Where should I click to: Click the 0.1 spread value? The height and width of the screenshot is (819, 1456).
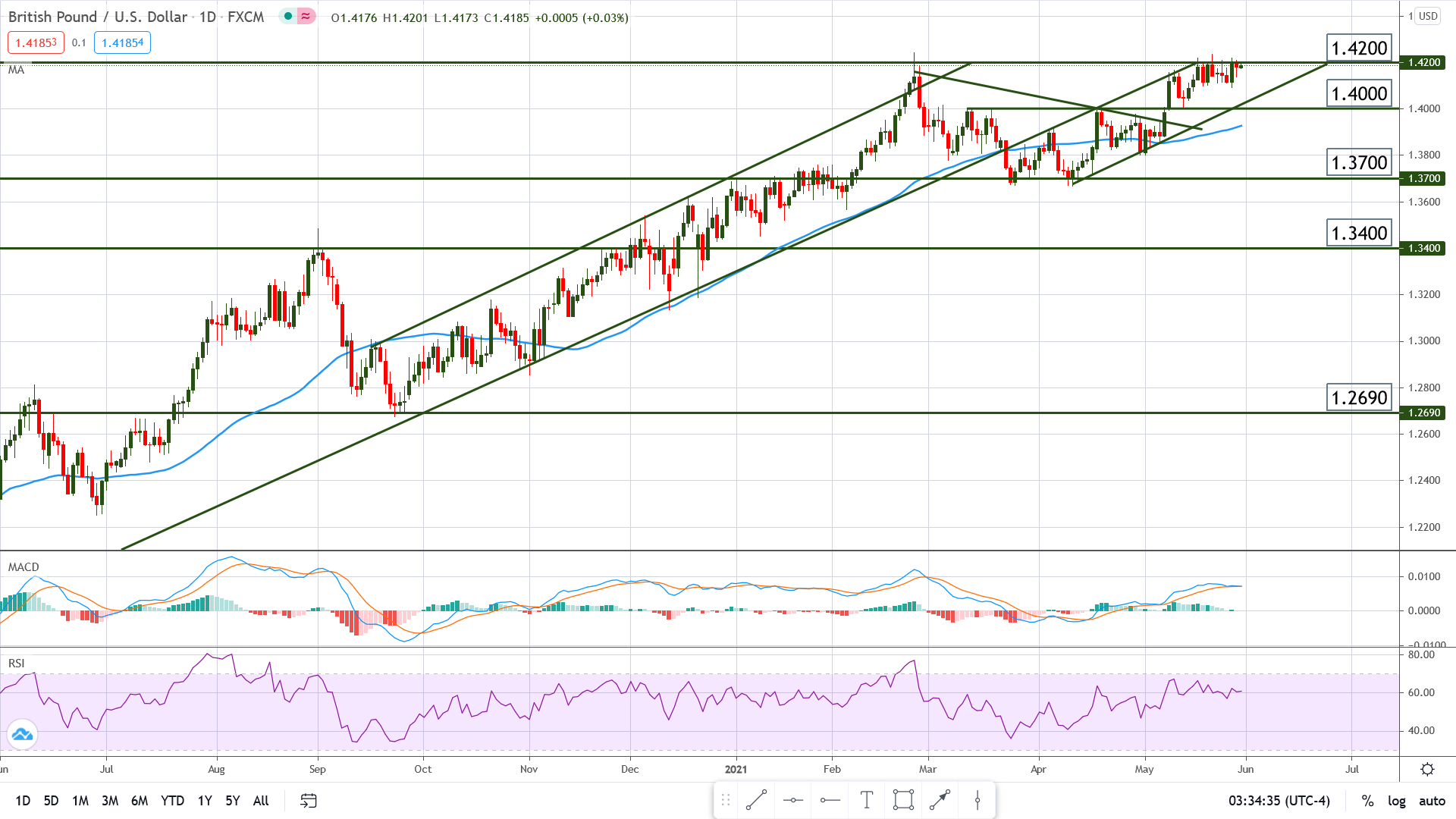point(79,42)
